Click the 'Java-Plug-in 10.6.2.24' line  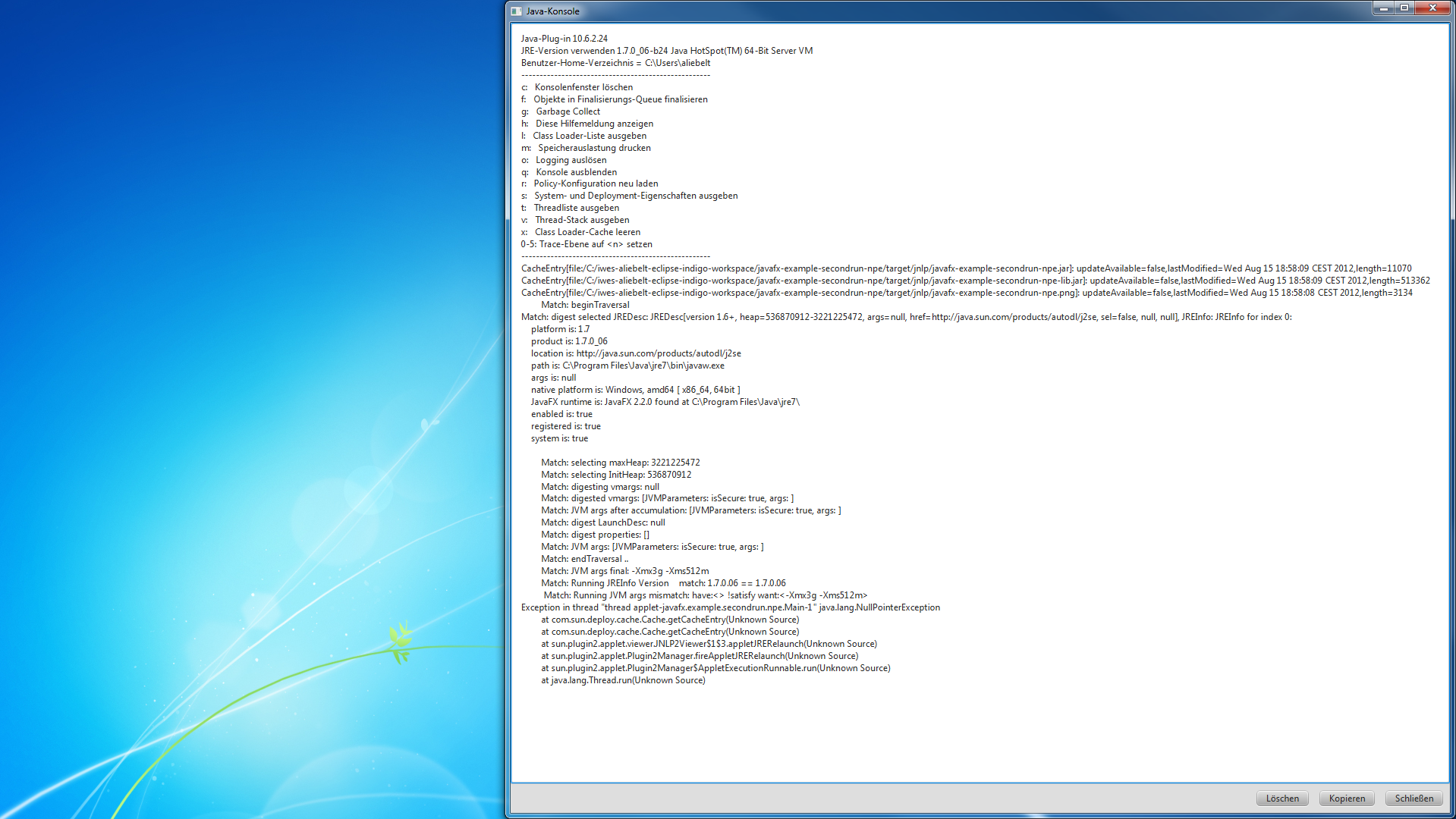click(x=564, y=39)
